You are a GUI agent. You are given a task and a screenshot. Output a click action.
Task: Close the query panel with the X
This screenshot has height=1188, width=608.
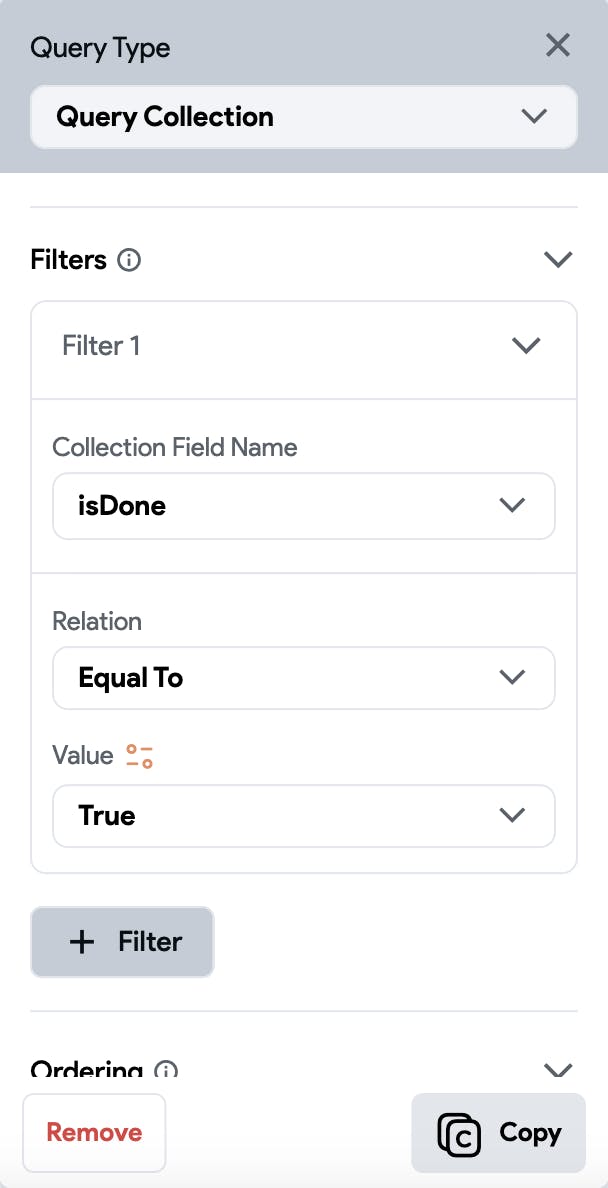[x=557, y=45]
